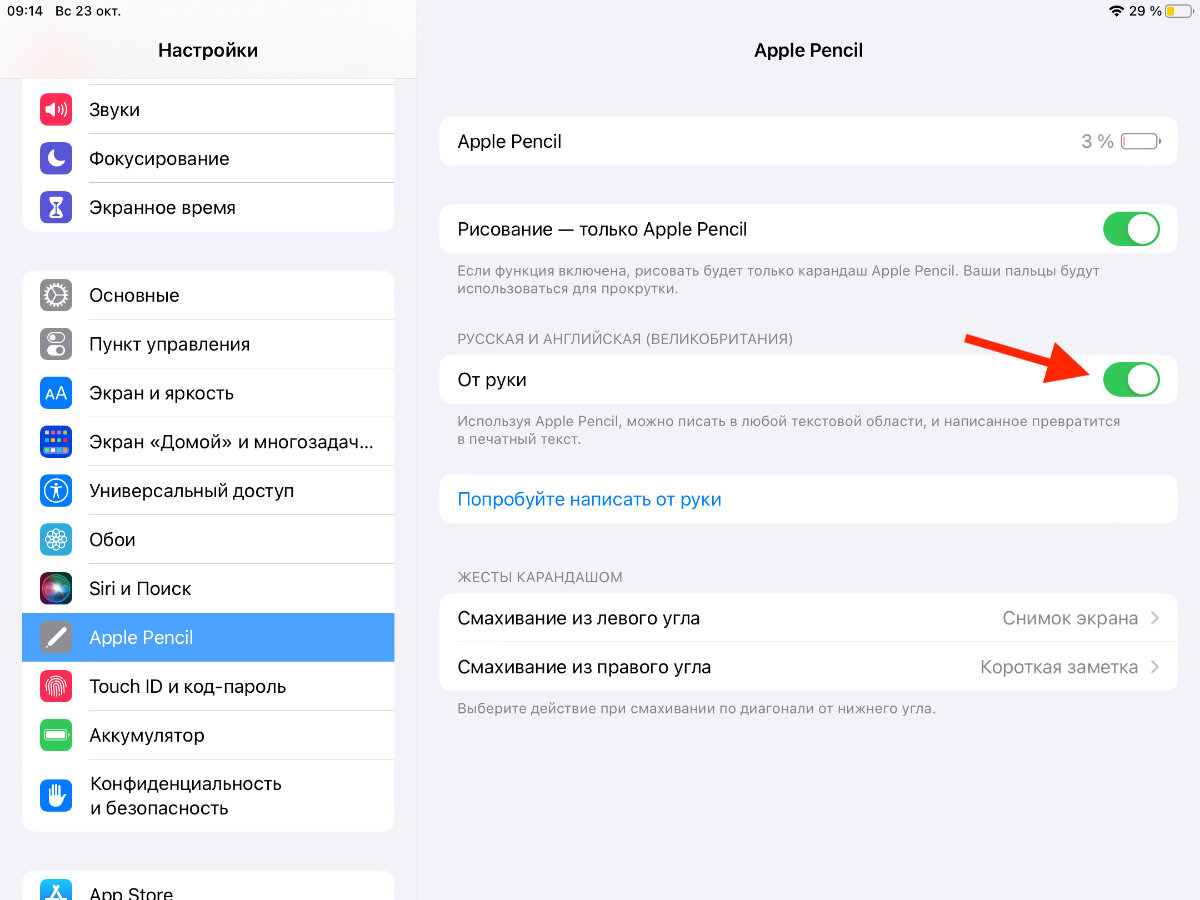The height and width of the screenshot is (900, 1200).
Task: Tap Попробуйте написать от руки link
Action: (589, 499)
